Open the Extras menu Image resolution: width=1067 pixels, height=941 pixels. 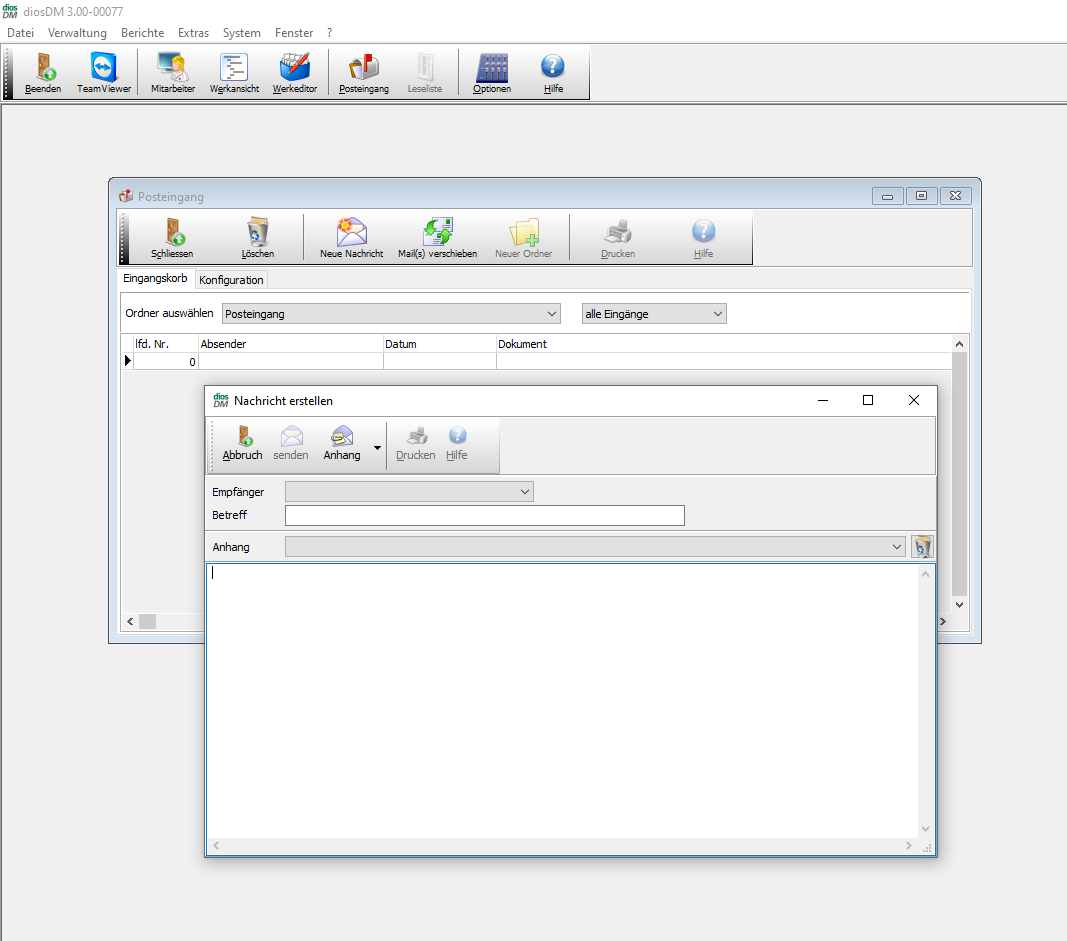pyautogui.click(x=193, y=33)
